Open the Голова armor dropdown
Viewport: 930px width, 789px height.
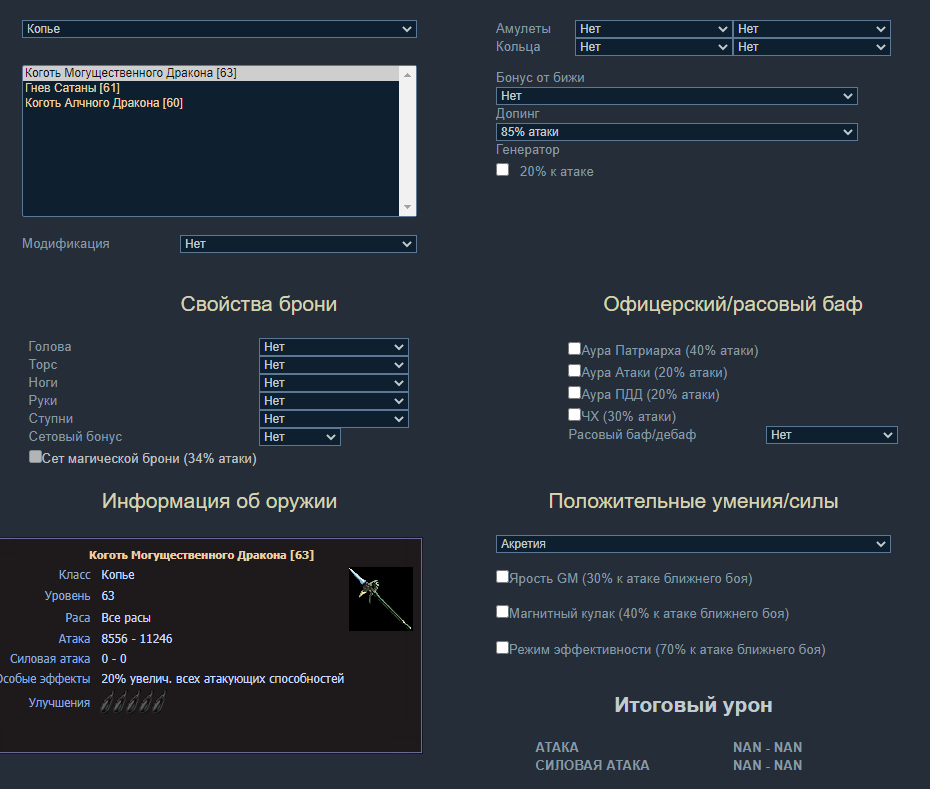(x=333, y=347)
